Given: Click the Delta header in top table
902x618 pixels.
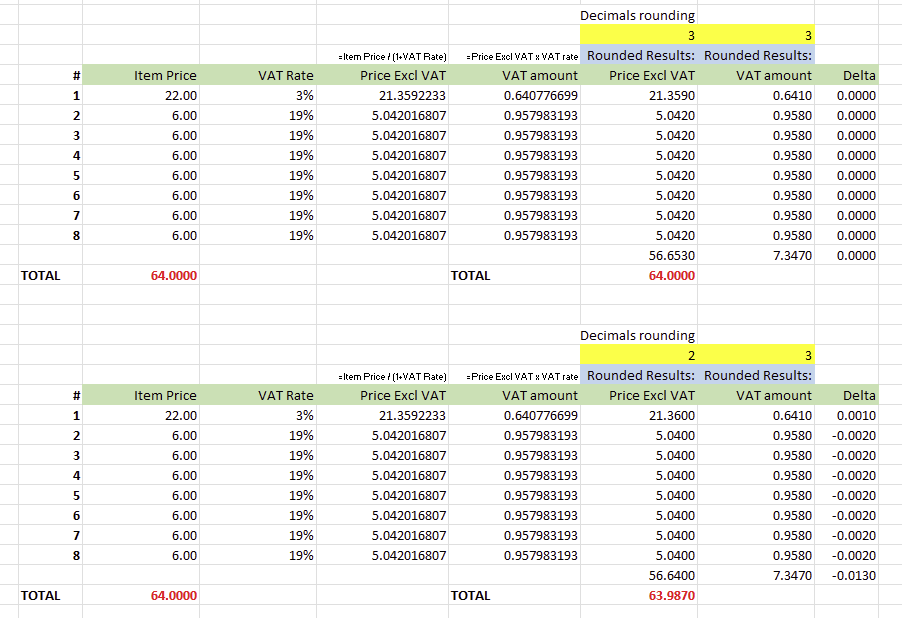Looking at the screenshot, I should coord(859,75).
